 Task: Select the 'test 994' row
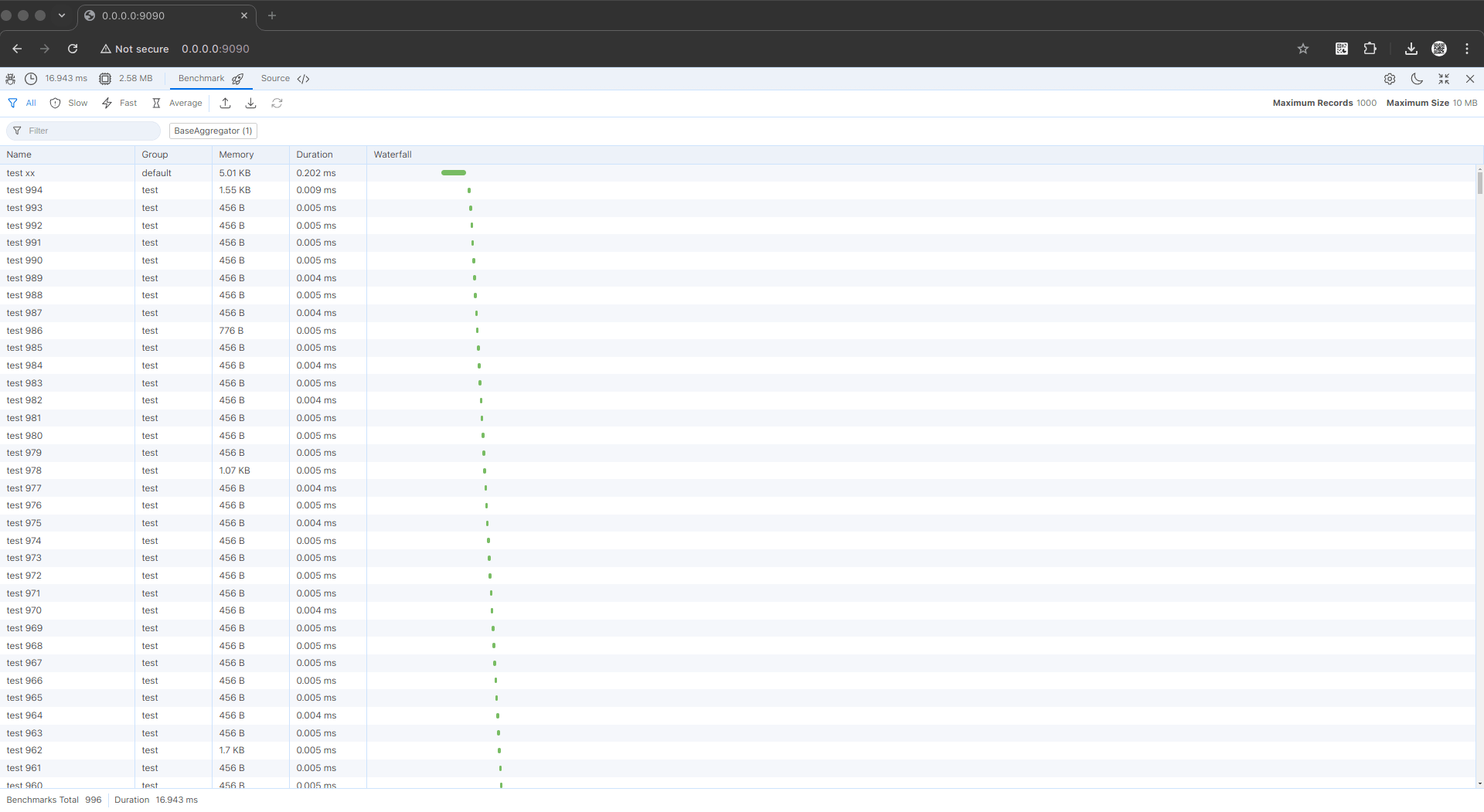[x=738, y=190]
